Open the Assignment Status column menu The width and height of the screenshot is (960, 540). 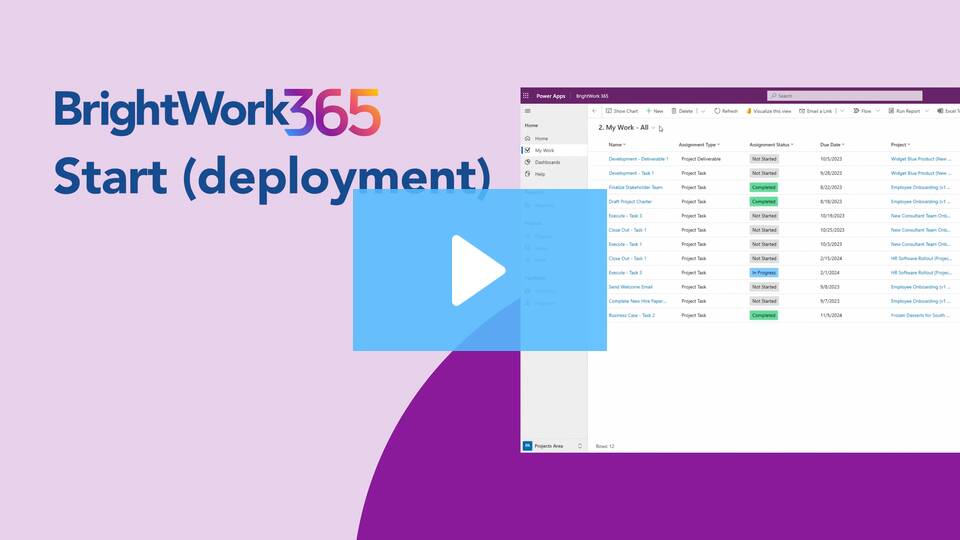point(771,144)
